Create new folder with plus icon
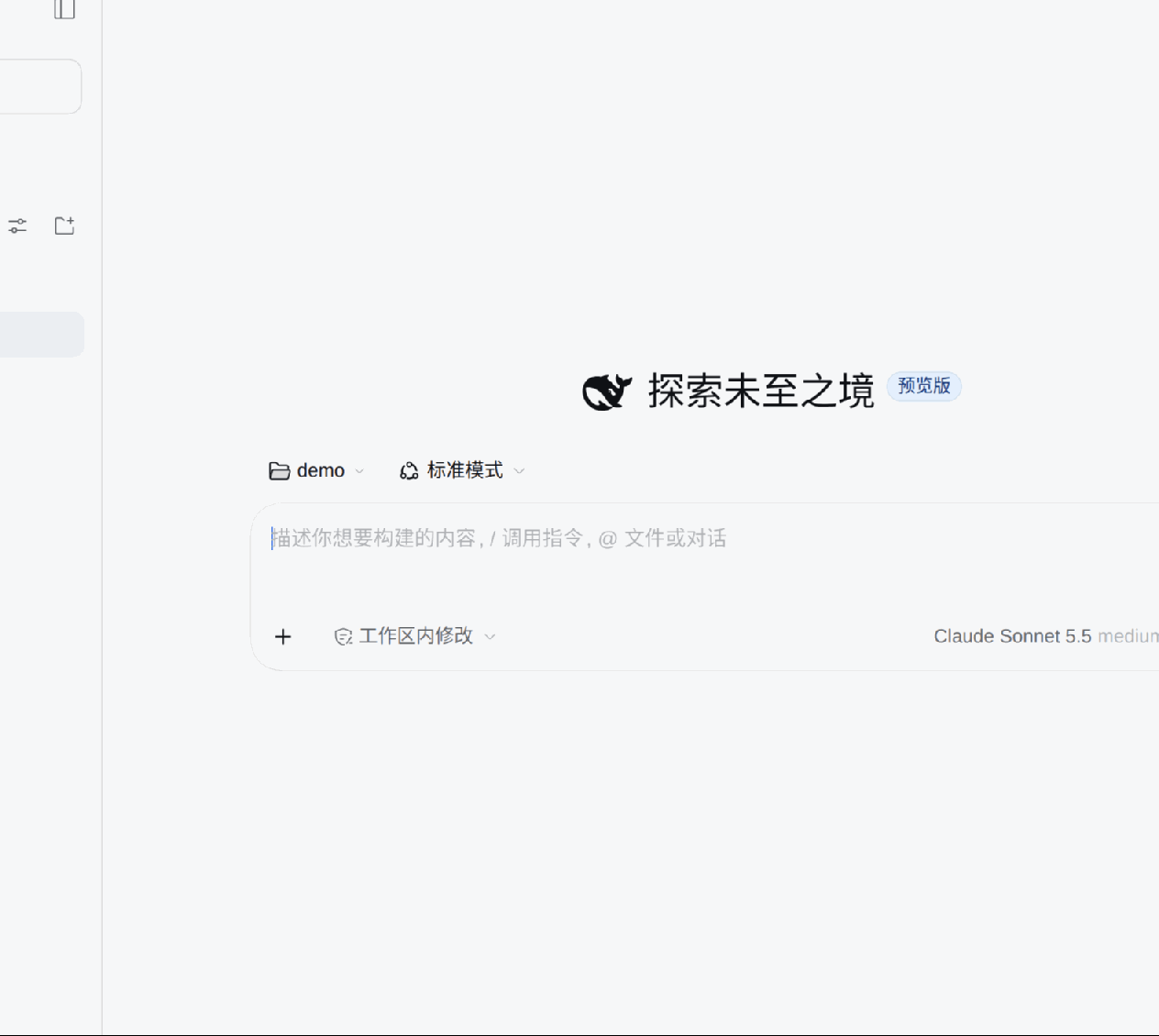 [64, 226]
